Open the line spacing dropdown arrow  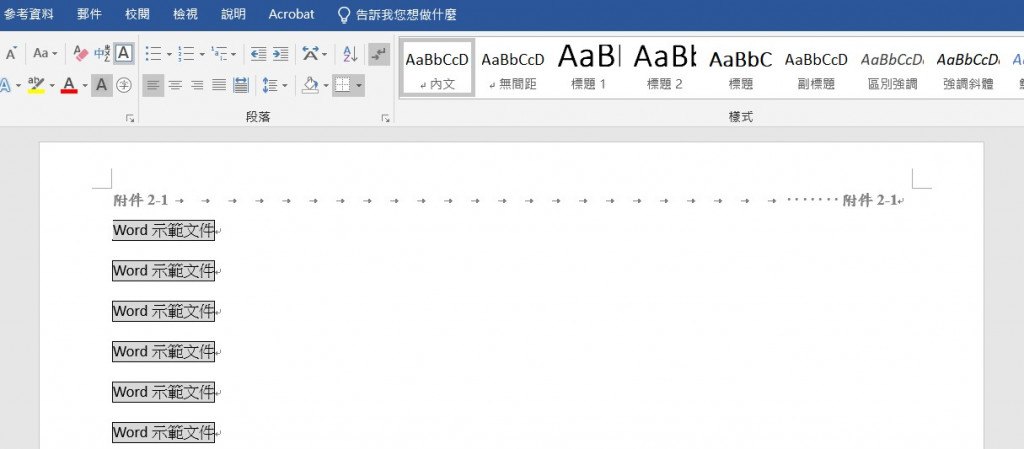(284, 85)
